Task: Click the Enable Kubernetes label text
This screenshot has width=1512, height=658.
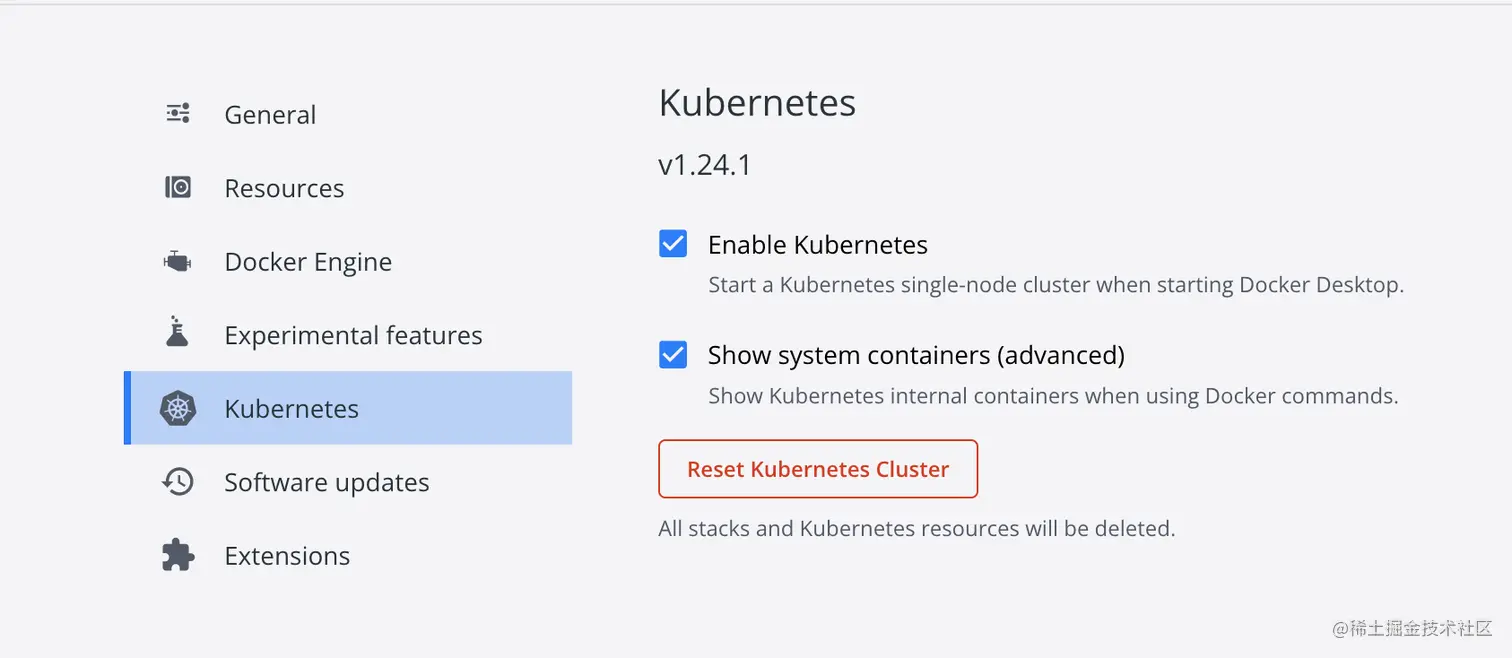Action: pyautogui.click(x=817, y=245)
